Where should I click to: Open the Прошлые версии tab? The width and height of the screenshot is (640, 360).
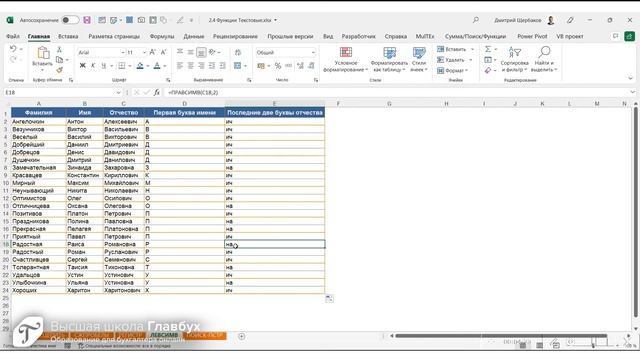pyautogui.click(x=290, y=36)
